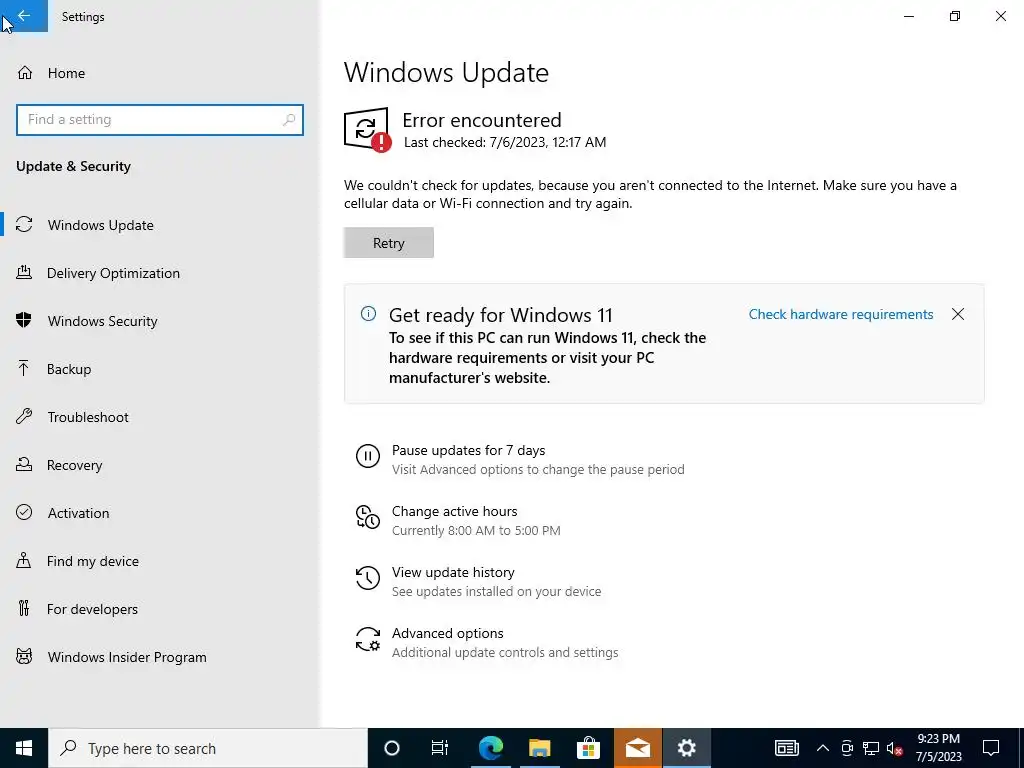Click the update error status icon
This screenshot has width=1024, height=768.
(367, 129)
